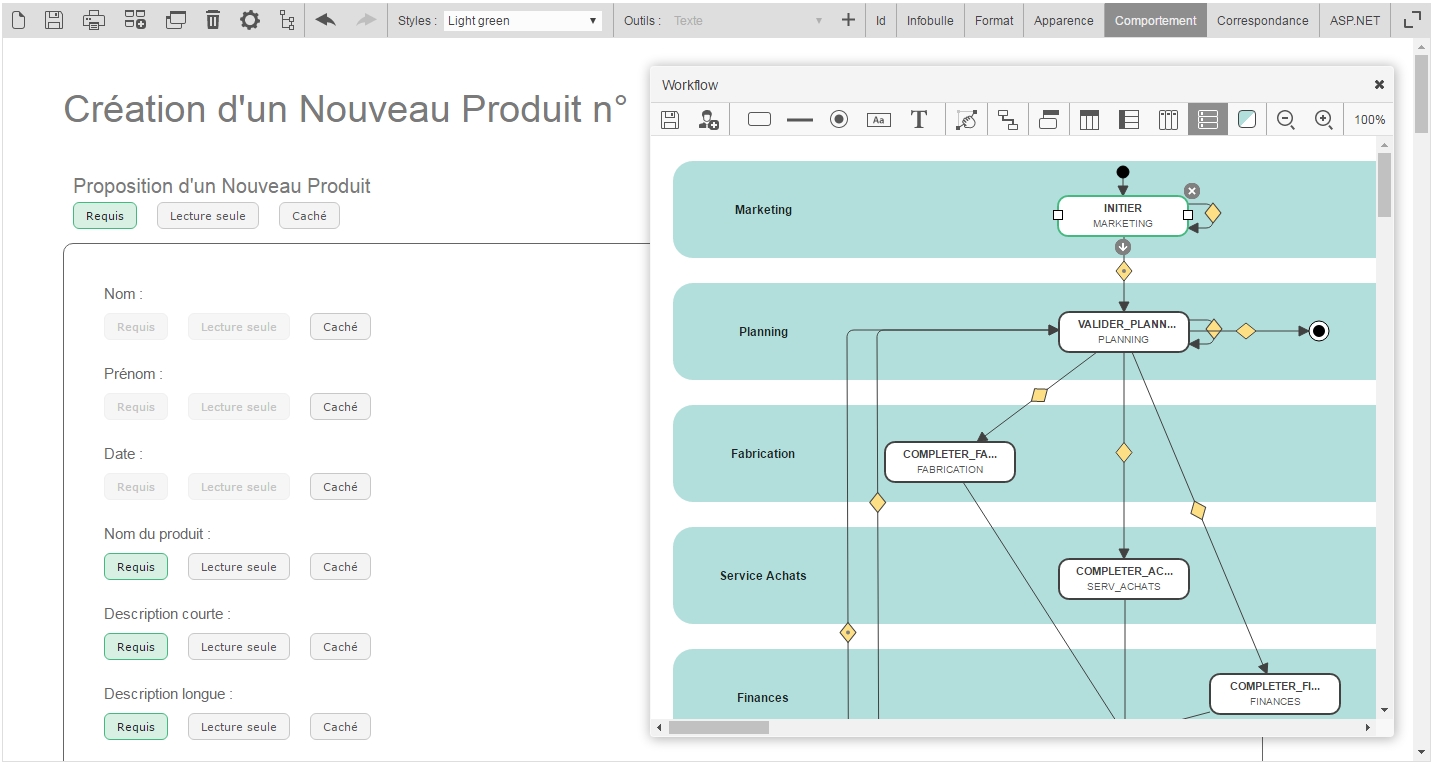Select the text 'T' tool in Workflow
Image resolution: width=1436 pixels, height=767 pixels.
[918, 120]
